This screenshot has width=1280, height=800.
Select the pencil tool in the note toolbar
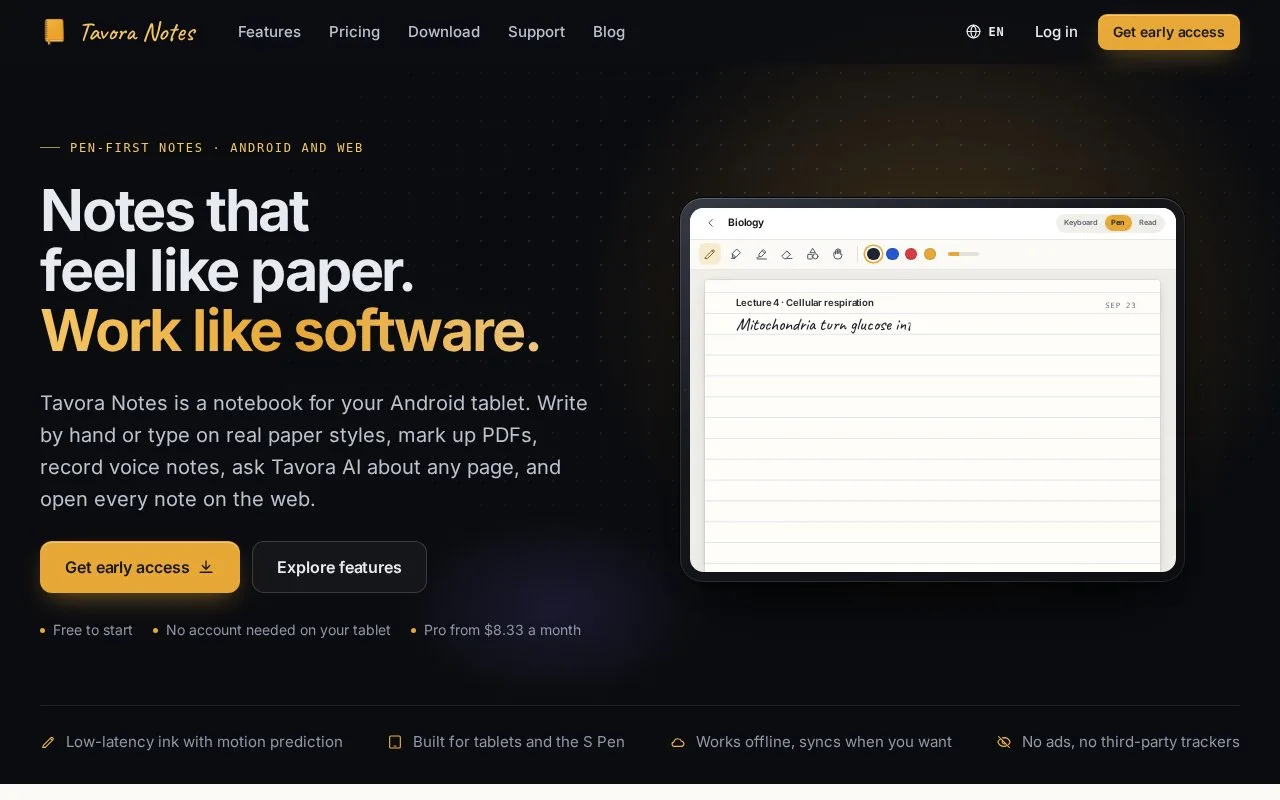pos(710,254)
